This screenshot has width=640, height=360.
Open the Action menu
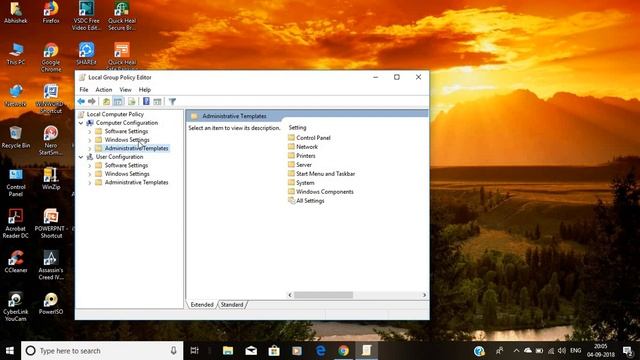(x=104, y=89)
